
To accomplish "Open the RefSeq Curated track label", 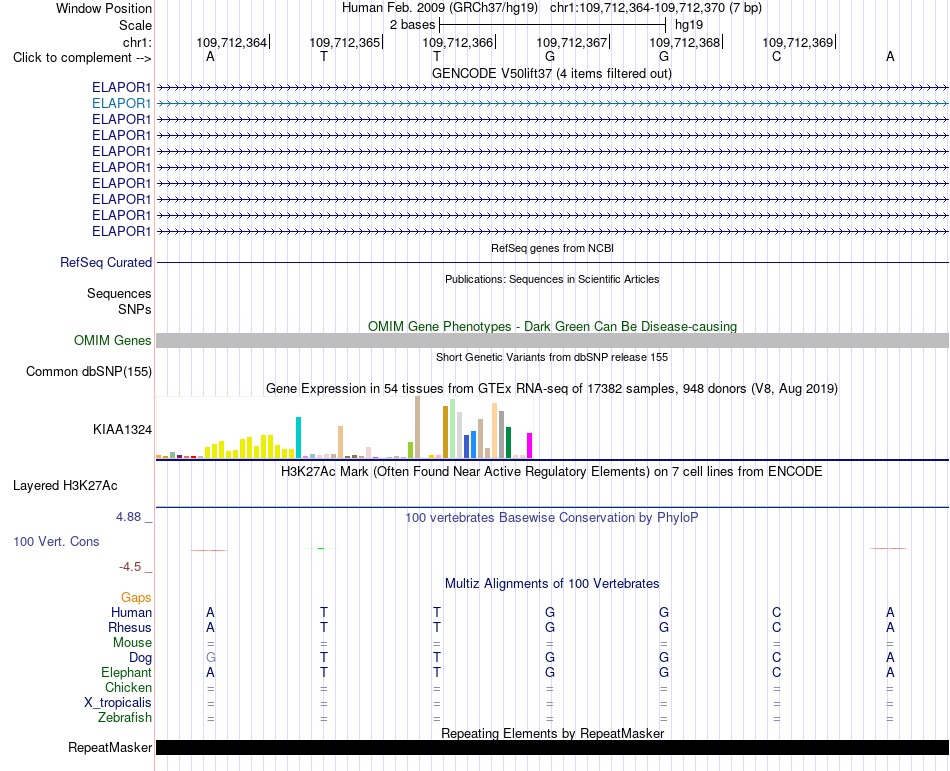I will (x=106, y=262).
